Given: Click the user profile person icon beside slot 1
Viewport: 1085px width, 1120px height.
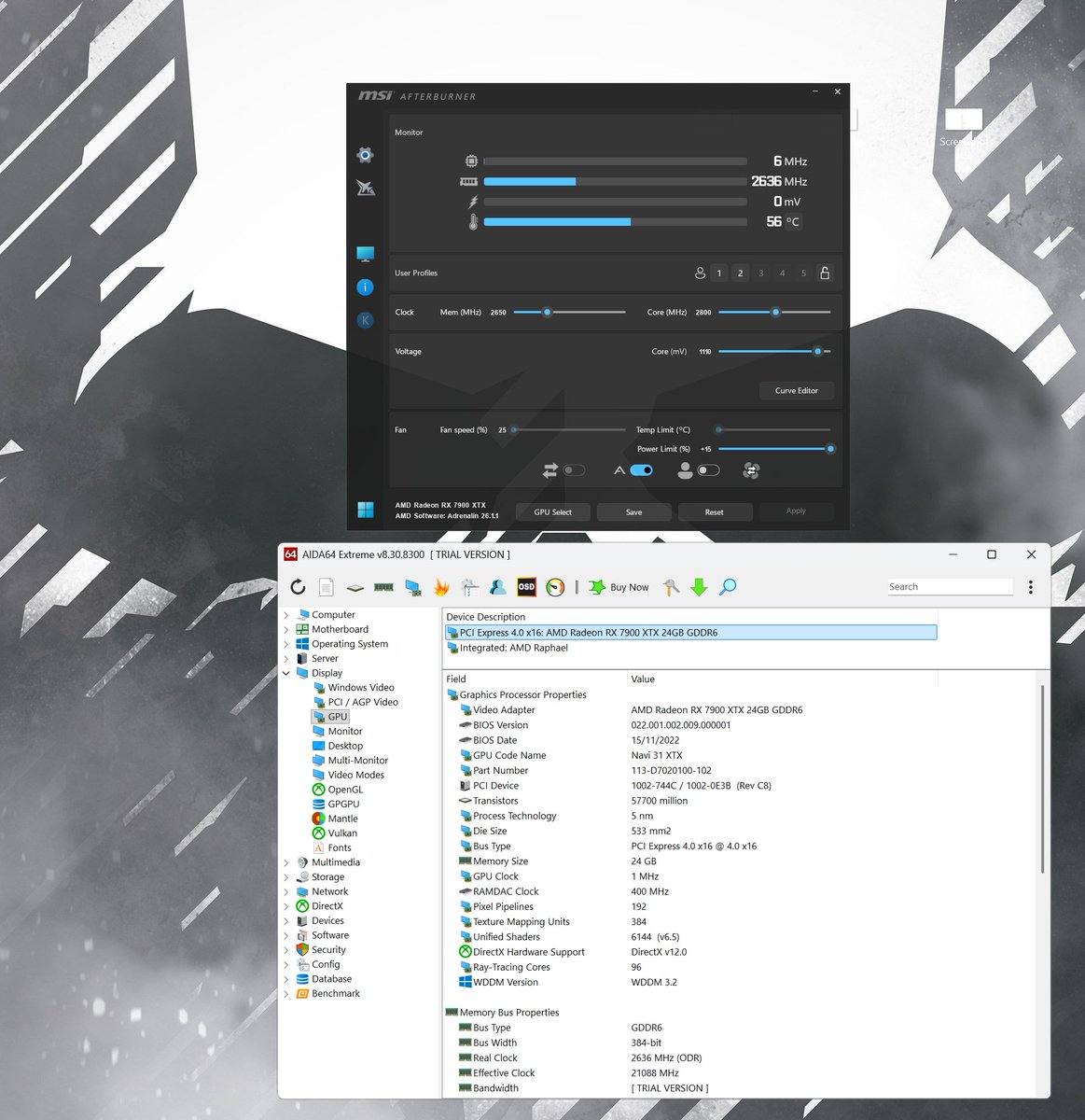Looking at the screenshot, I should [x=700, y=273].
